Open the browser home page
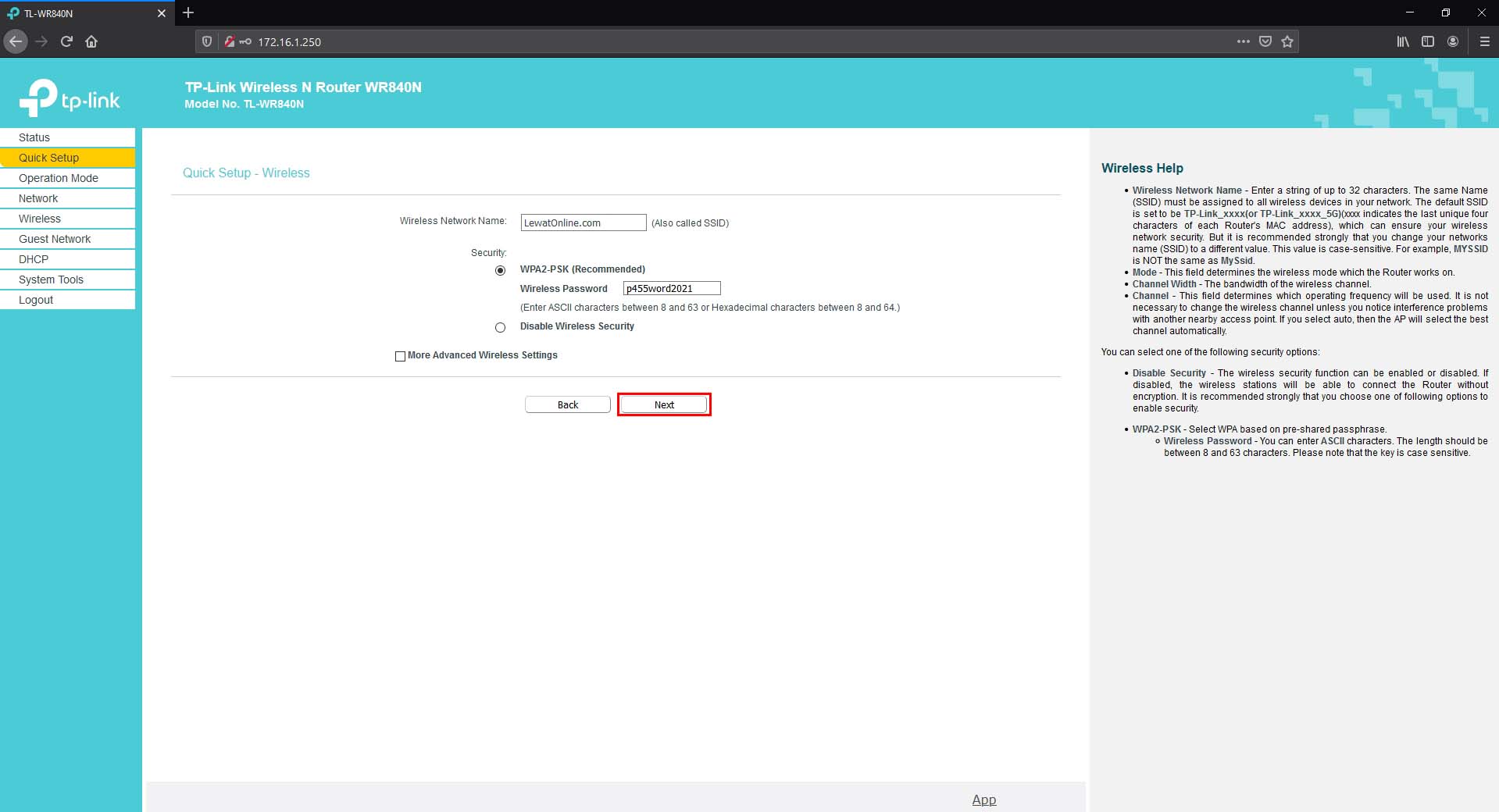1499x812 pixels. click(91, 41)
